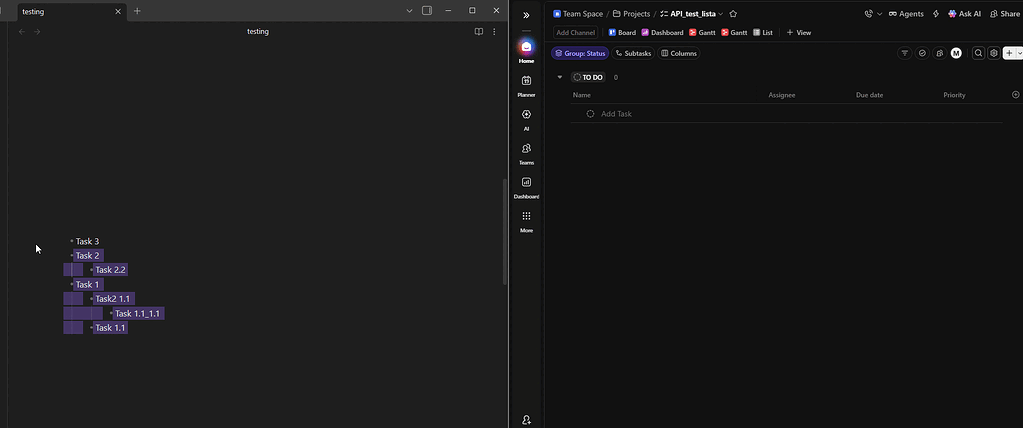
Task: Collapse the TO DO group
Action: click(560, 77)
